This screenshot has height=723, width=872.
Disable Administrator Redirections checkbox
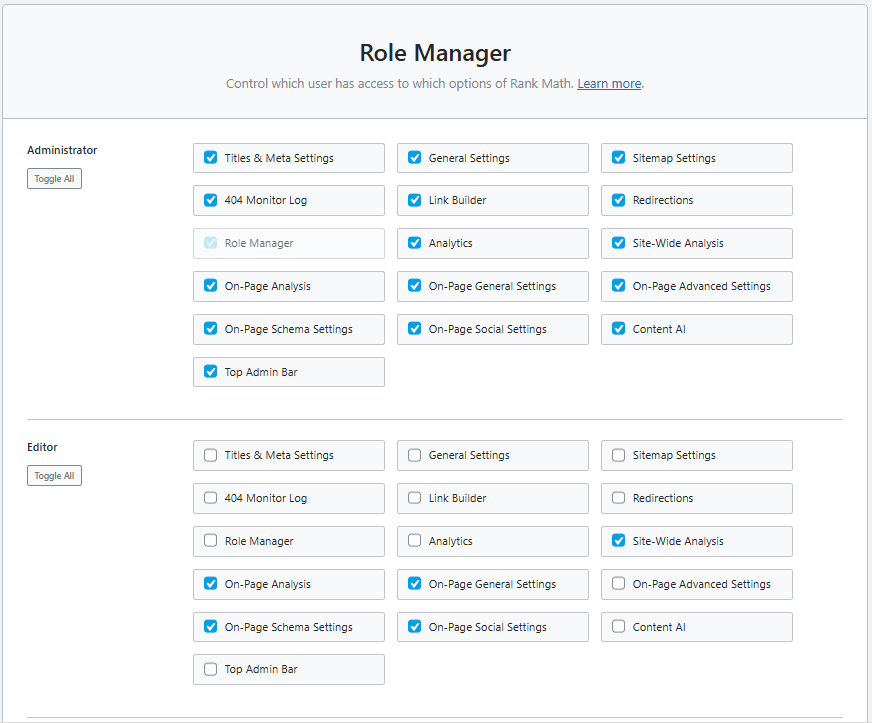pos(618,200)
